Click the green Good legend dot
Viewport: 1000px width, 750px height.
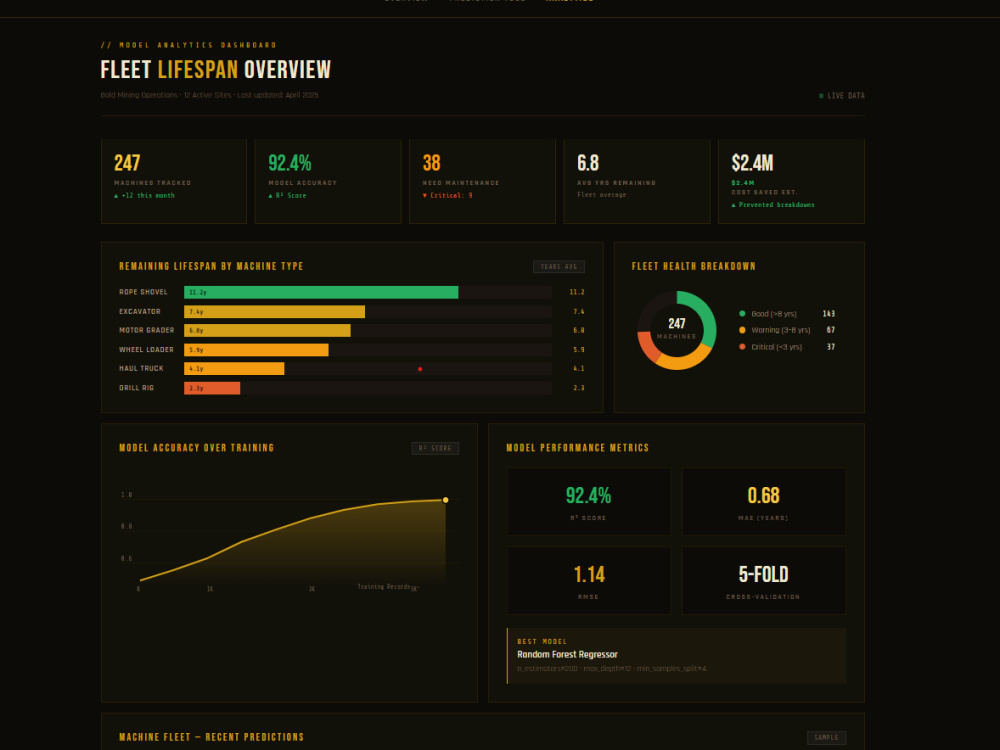click(x=742, y=314)
